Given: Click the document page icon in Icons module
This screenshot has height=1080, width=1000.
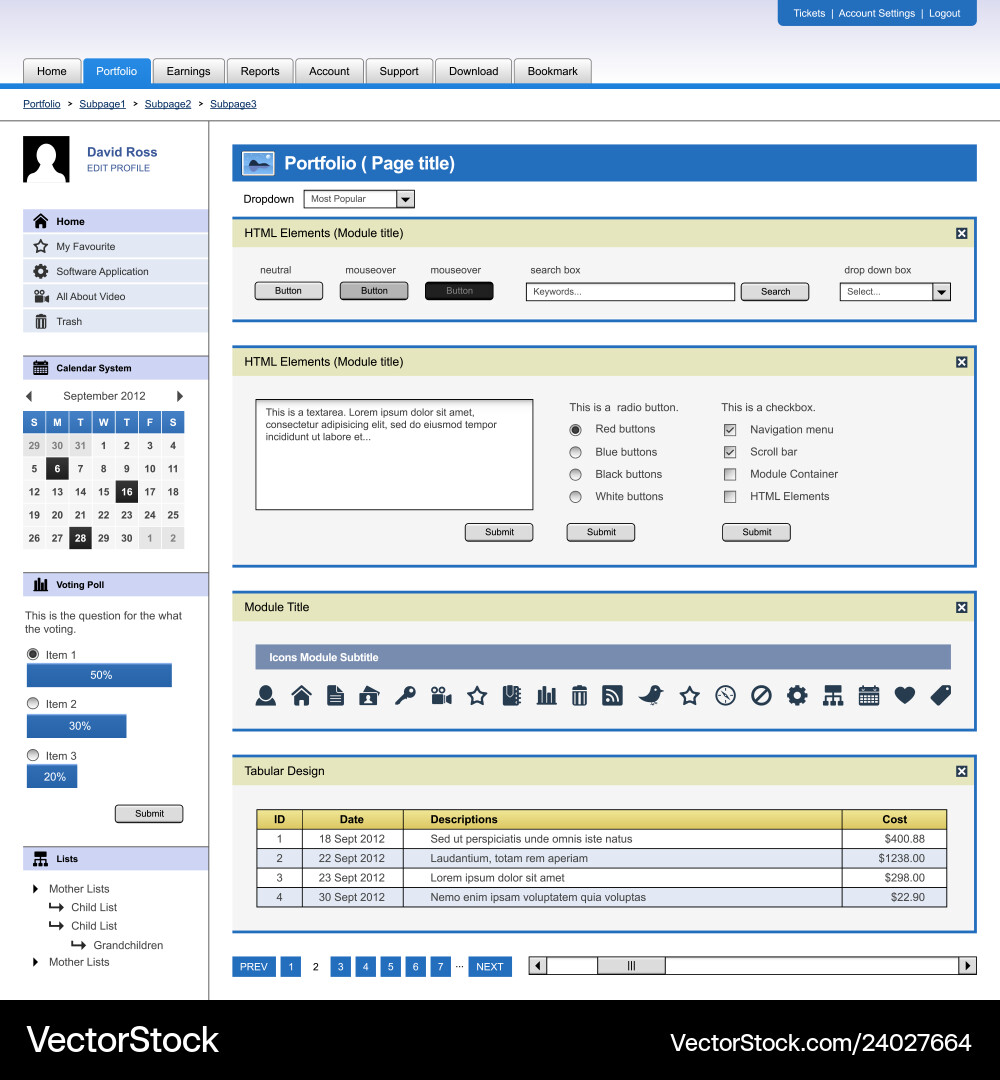Looking at the screenshot, I should point(335,696).
